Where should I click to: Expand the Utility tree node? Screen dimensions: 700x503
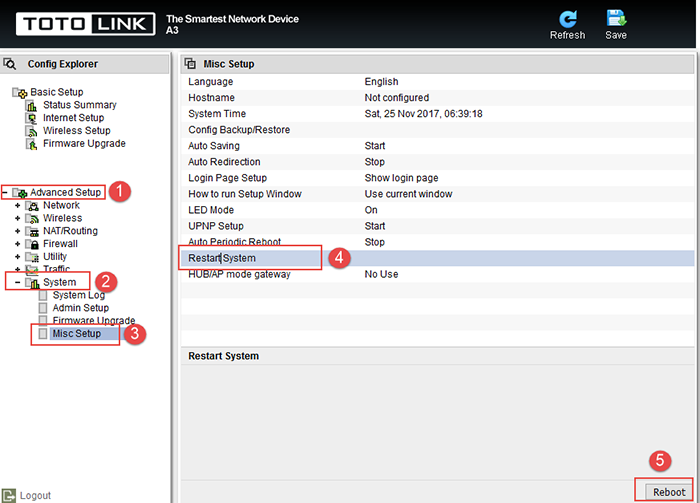pyautogui.click(x=17, y=257)
